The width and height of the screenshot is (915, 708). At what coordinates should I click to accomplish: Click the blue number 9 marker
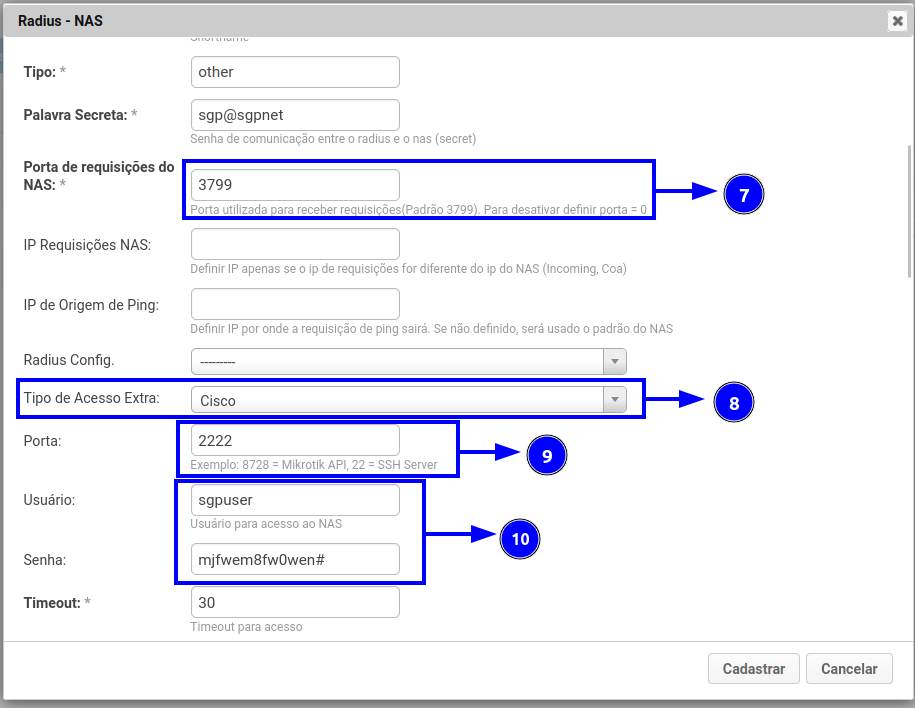(x=546, y=455)
